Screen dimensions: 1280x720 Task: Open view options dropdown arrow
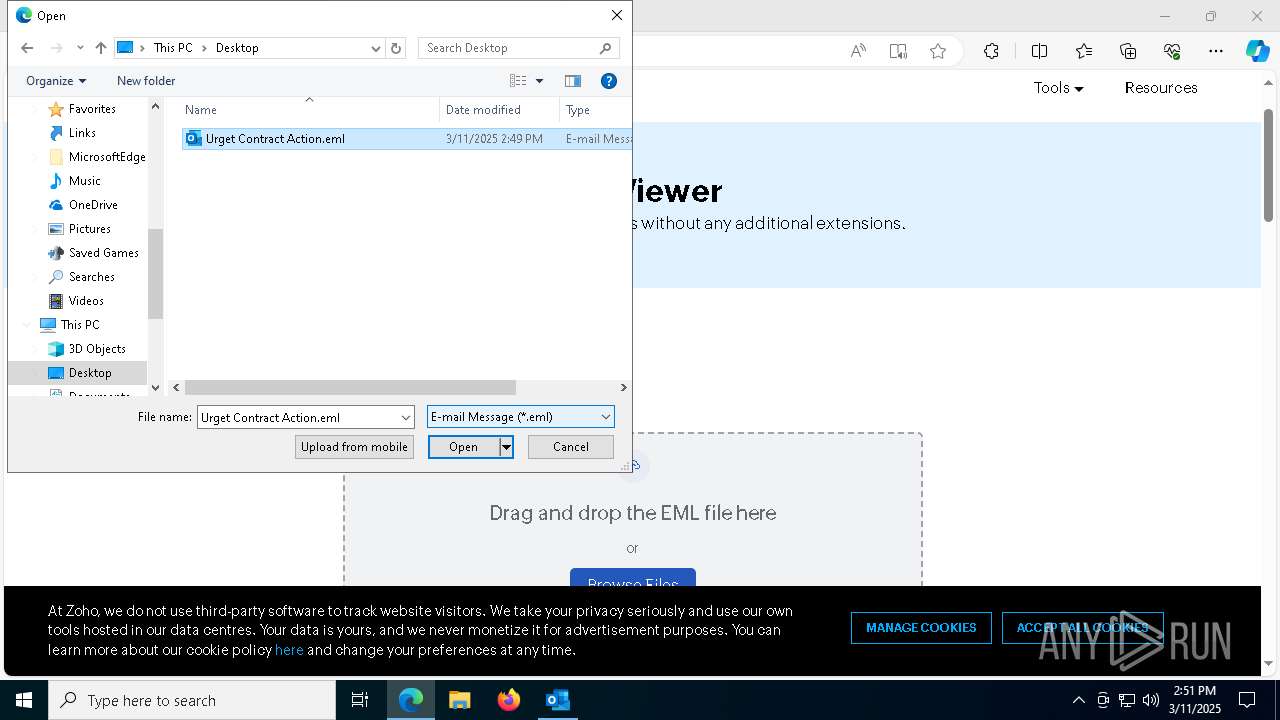(x=540, y=81)
